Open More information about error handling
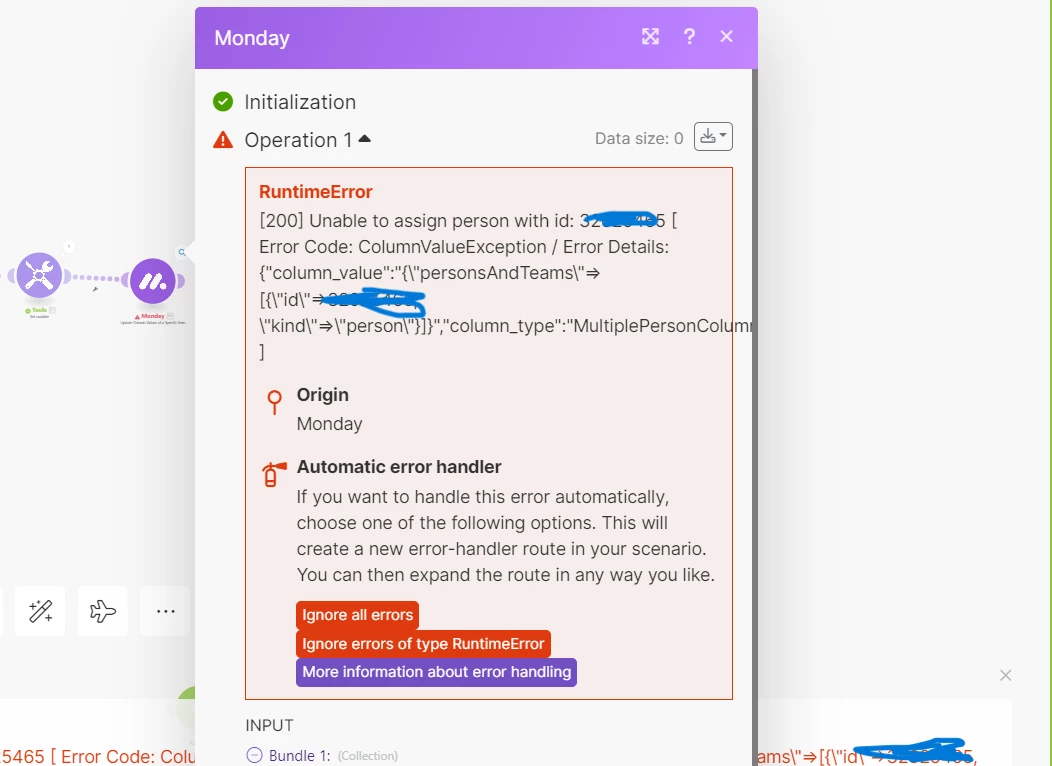This screenshot has height=766, width=1052. pyautogui.click(x=436, y=672)
